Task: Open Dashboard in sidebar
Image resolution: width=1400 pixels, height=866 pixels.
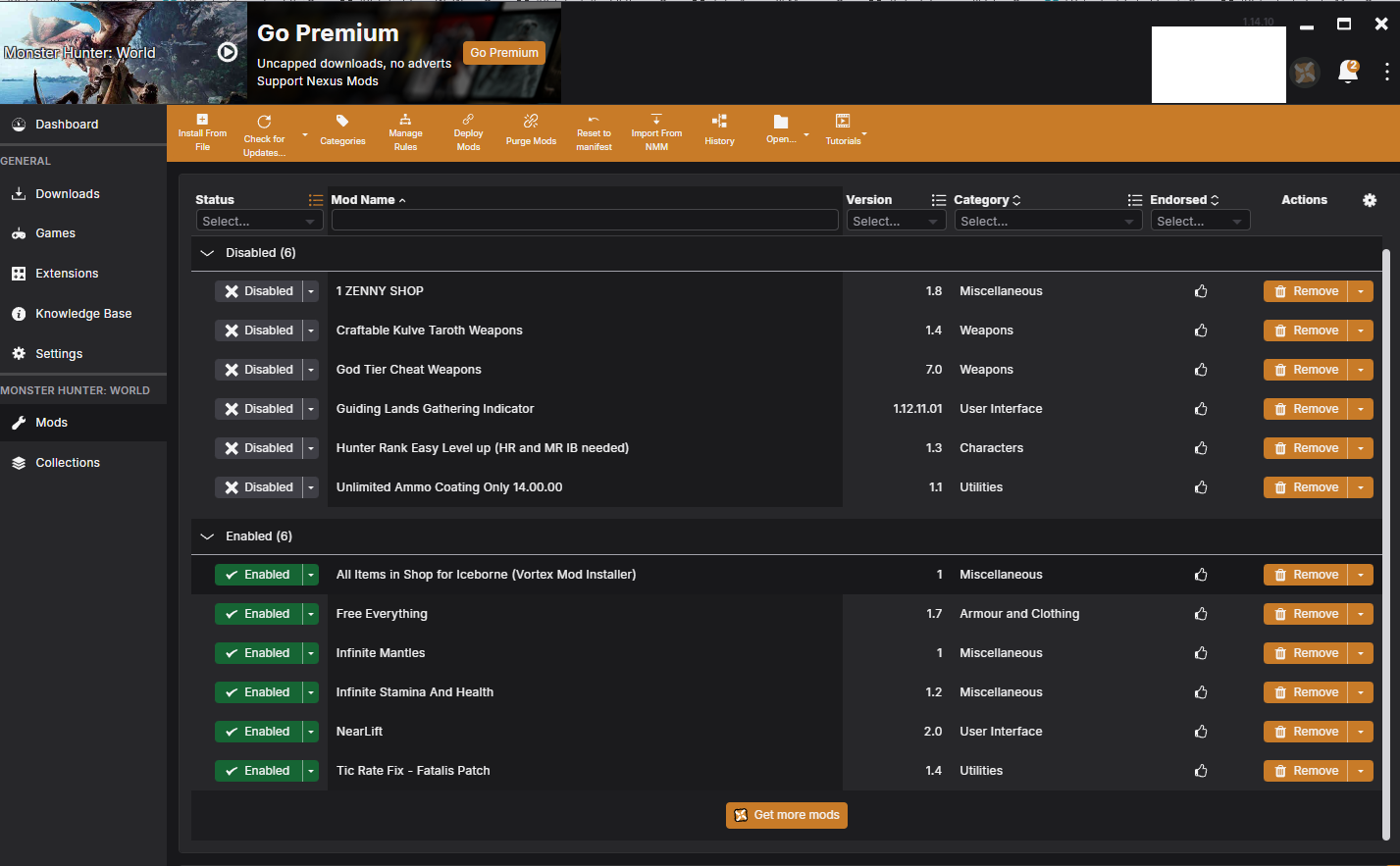Action: click(67, 125)
